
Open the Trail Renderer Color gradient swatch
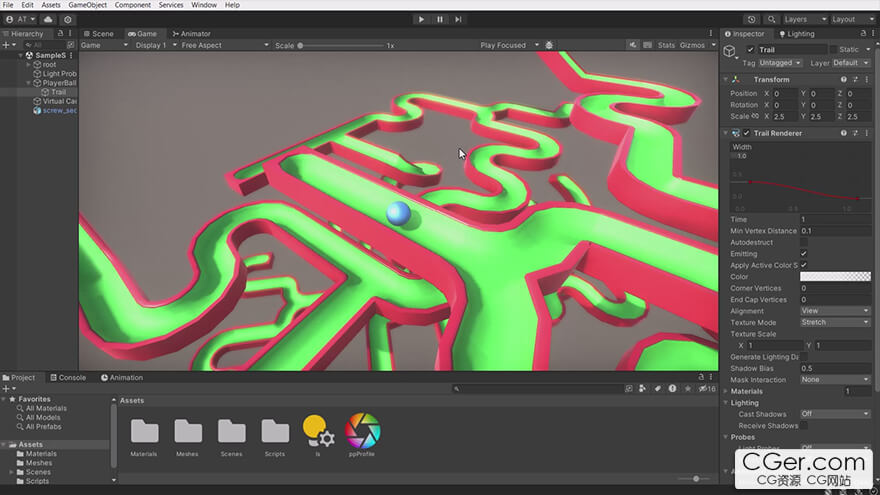[x=835, y=277]
